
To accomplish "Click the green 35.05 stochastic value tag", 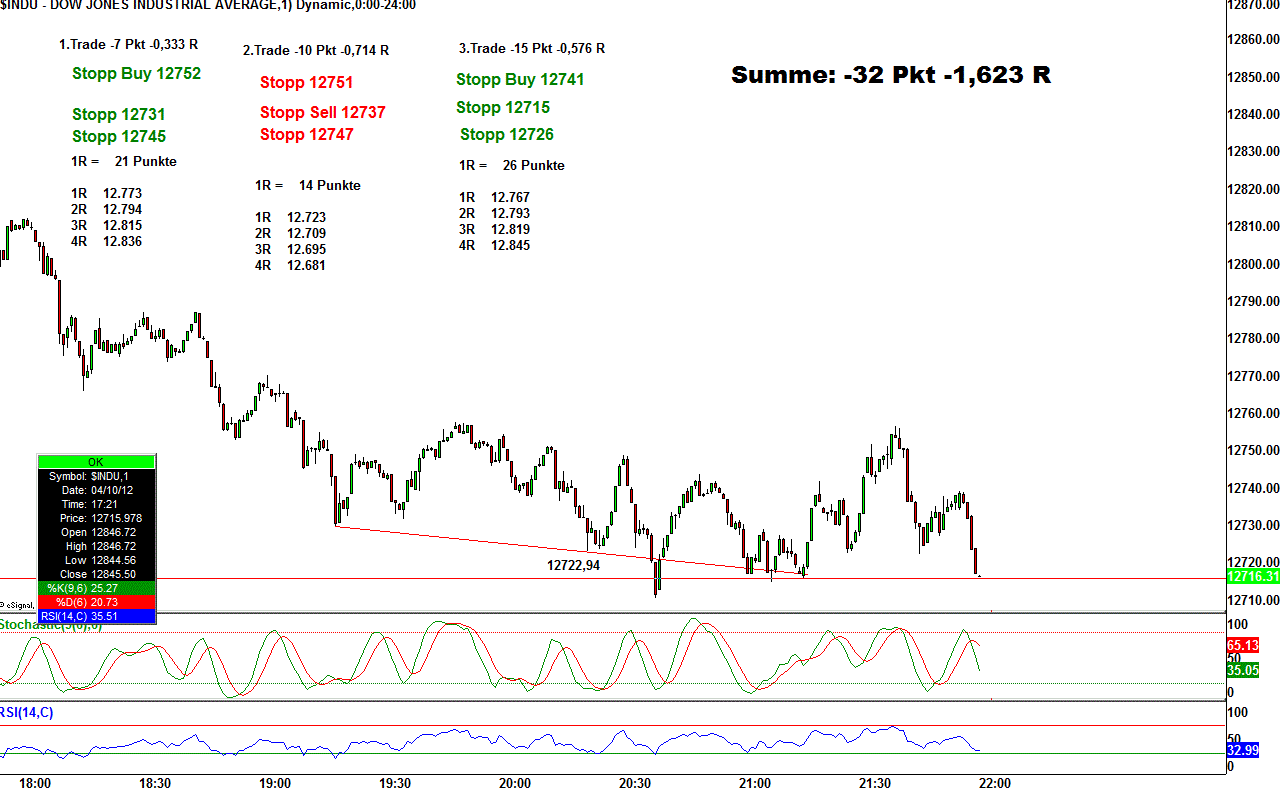I will tap(1243, 670).
